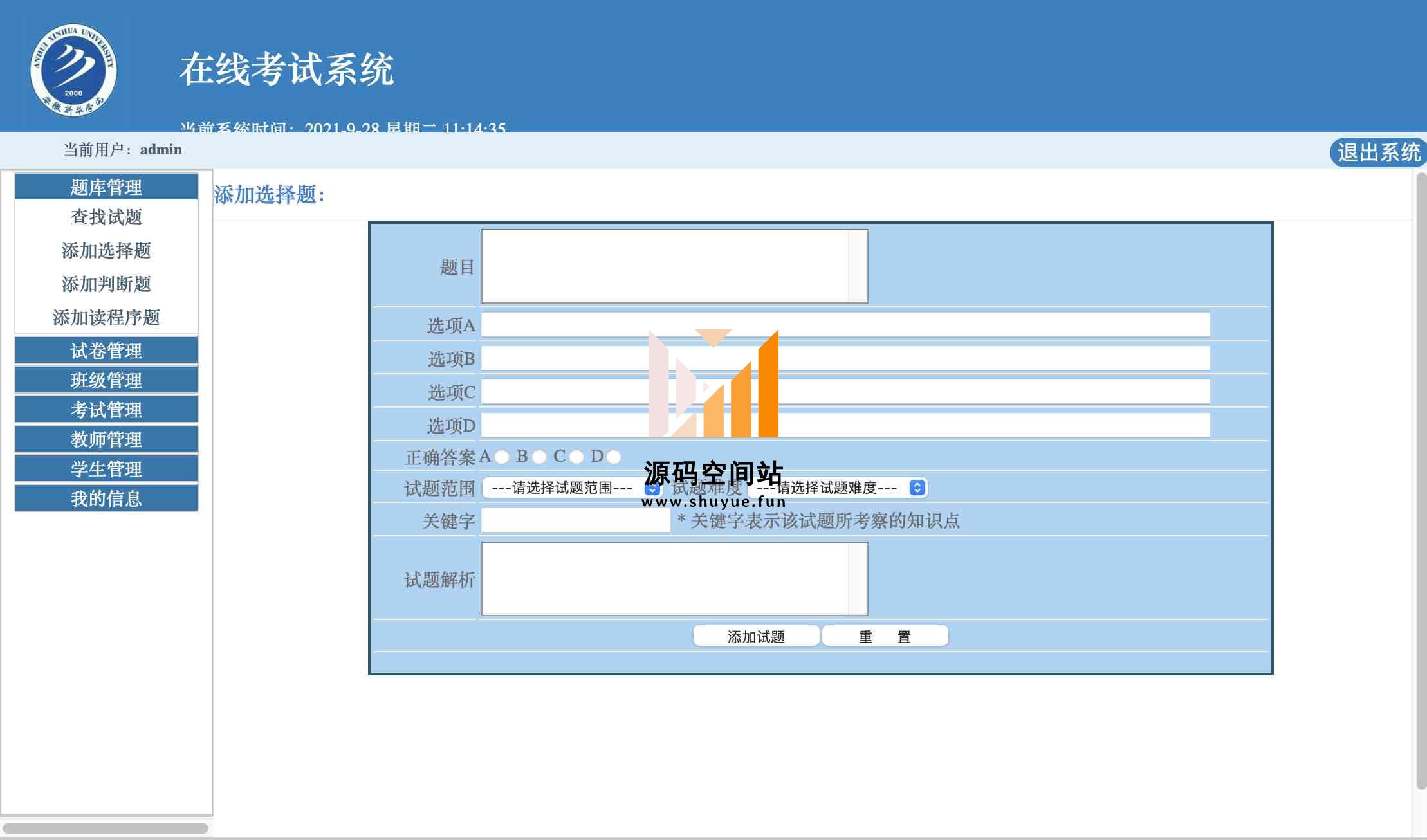Focus the 选项C input field

(x=845, y=392)
